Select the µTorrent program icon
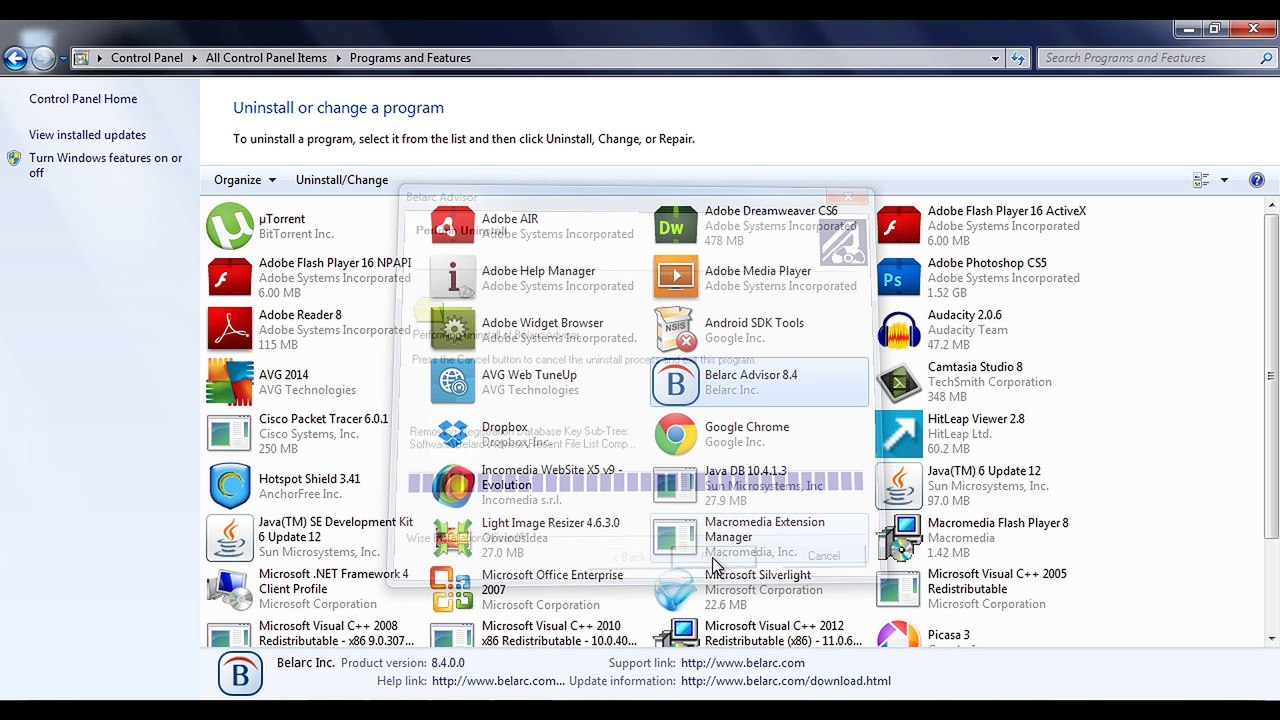The width and height of the screenshot is (1280, 720). pos(229,226)
